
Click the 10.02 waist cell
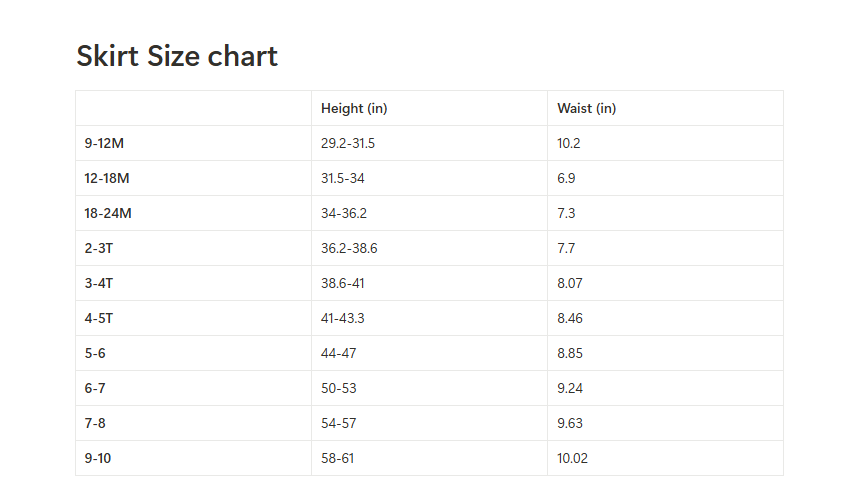click(x=573, y=458)
